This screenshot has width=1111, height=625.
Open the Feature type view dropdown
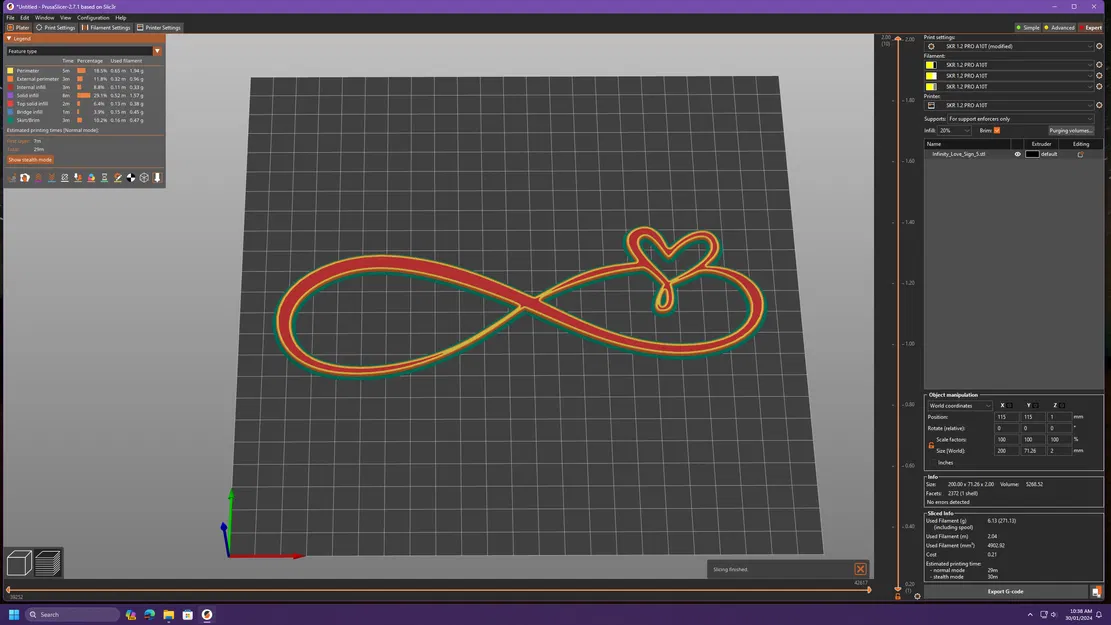(84, 51)
